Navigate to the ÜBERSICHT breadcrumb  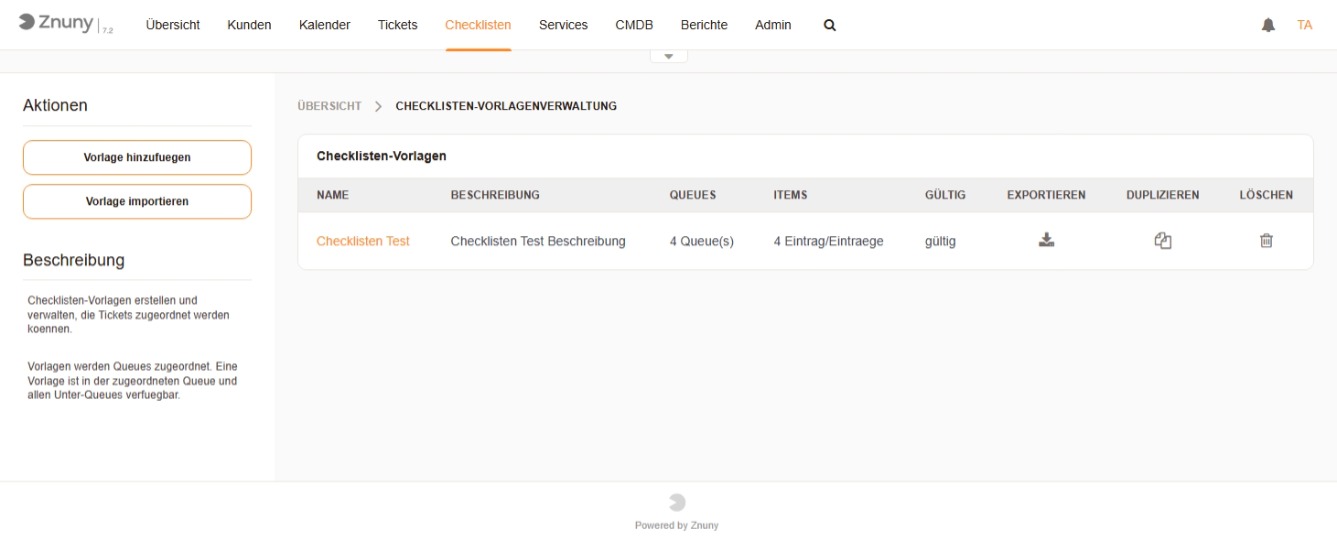click(x=329, y=106)
